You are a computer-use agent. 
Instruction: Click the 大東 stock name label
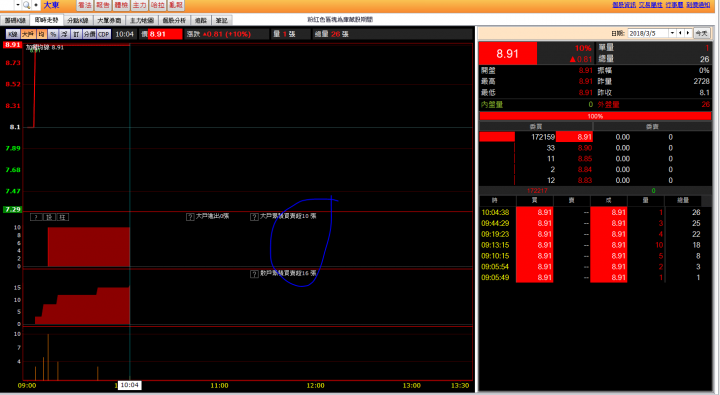point(51,5)
